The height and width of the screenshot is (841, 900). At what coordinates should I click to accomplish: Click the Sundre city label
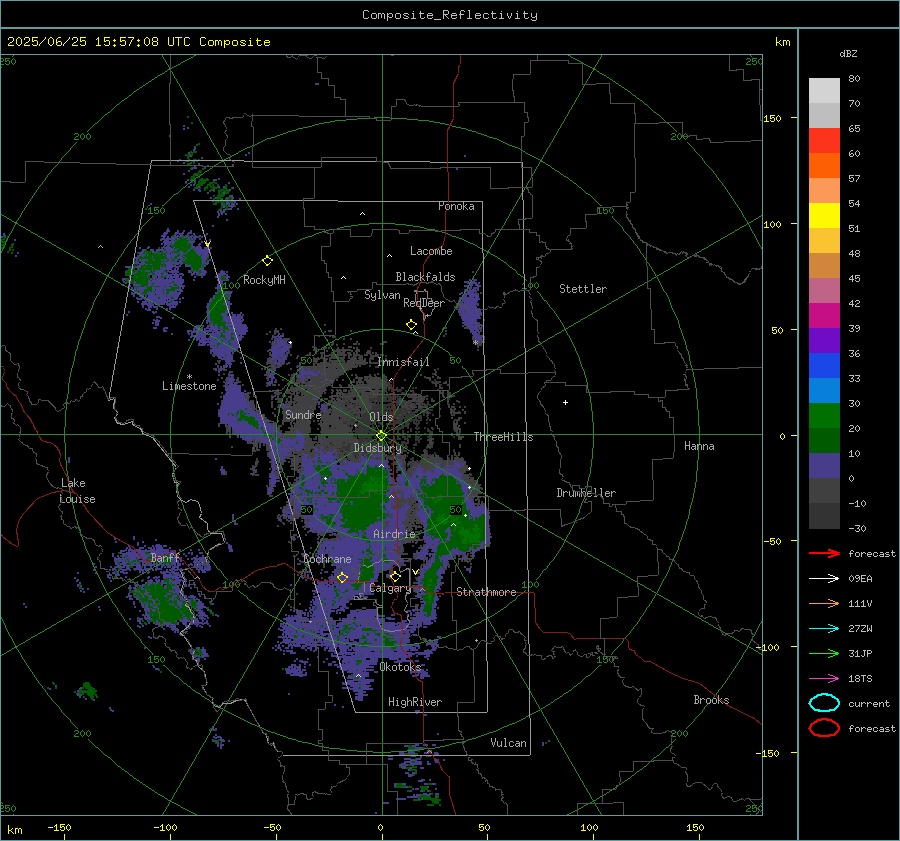coord(303,414)
